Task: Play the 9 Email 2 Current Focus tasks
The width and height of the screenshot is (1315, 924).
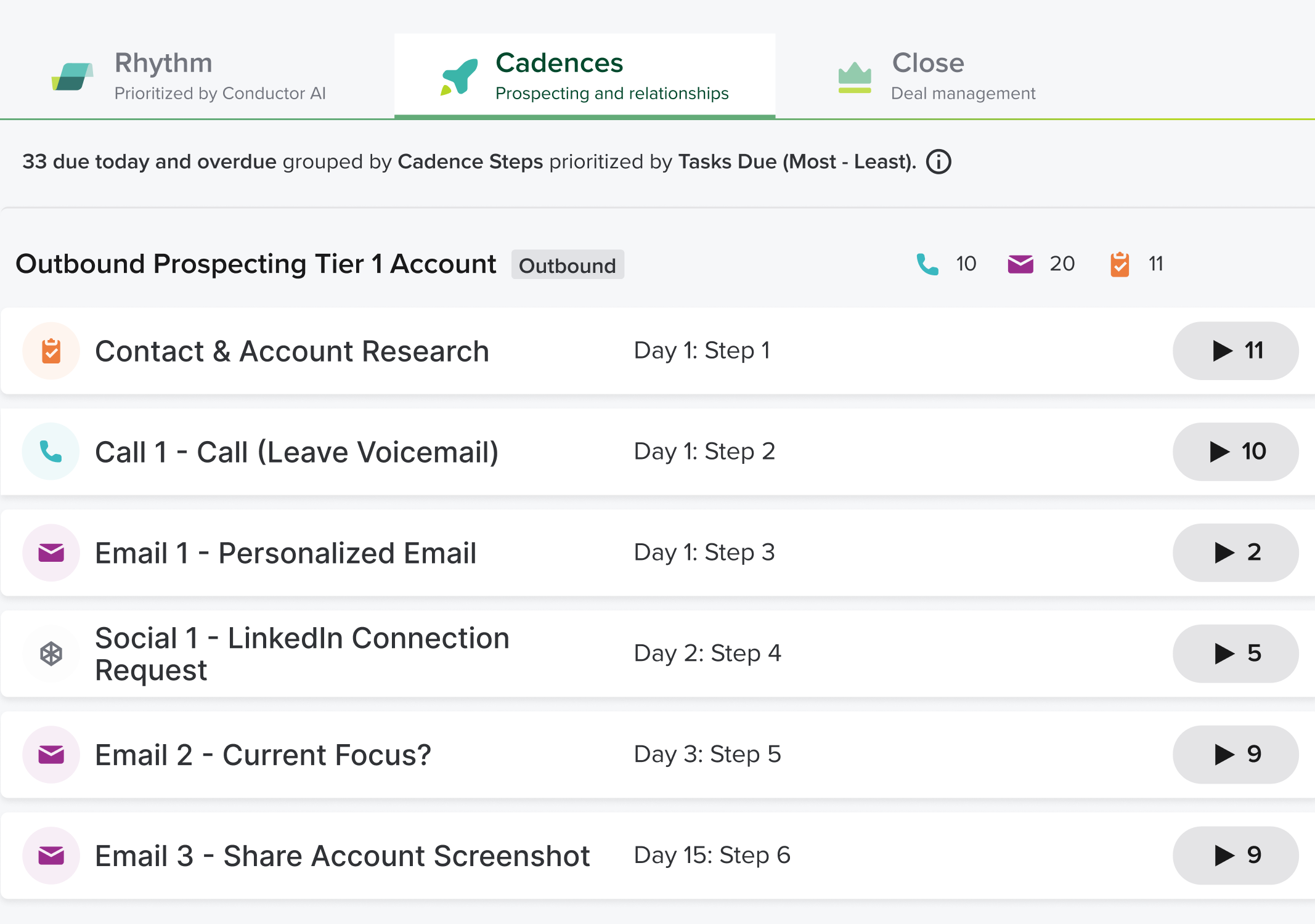Action: (x=1236, y=755)
